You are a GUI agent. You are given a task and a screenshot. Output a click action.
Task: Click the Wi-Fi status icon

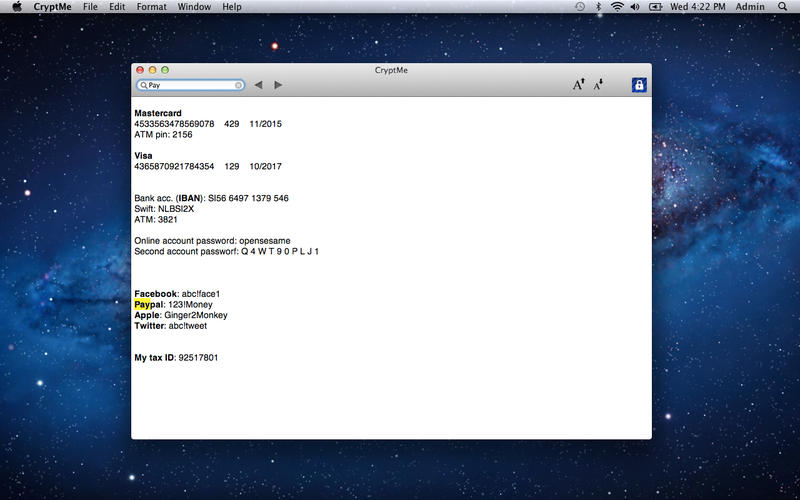click(617, 7)
